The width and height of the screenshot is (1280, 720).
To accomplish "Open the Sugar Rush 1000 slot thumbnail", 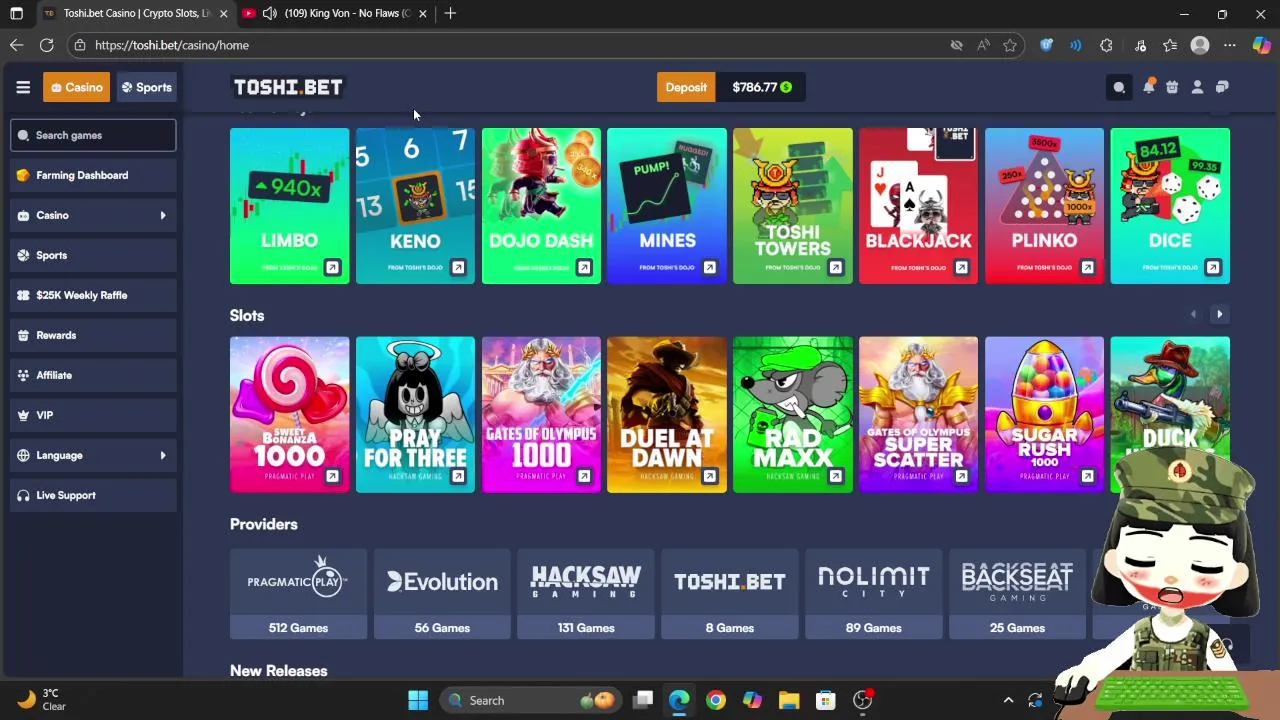I will [x=1044, y=415].
